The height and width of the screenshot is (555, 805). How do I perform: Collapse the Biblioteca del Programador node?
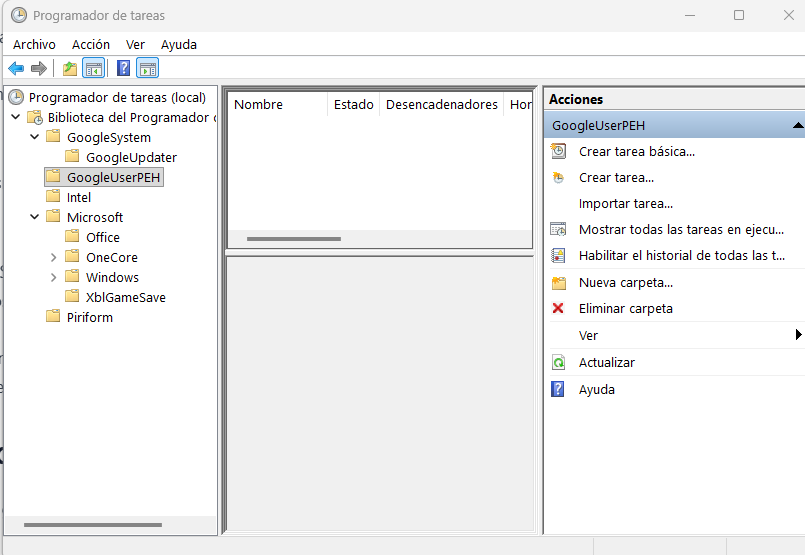tap(16, 117)
